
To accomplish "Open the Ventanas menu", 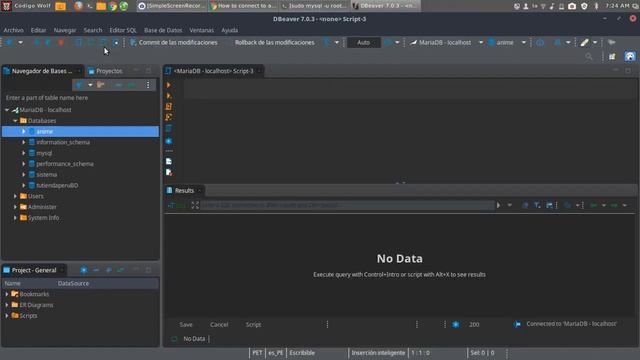I will [201, 30].
